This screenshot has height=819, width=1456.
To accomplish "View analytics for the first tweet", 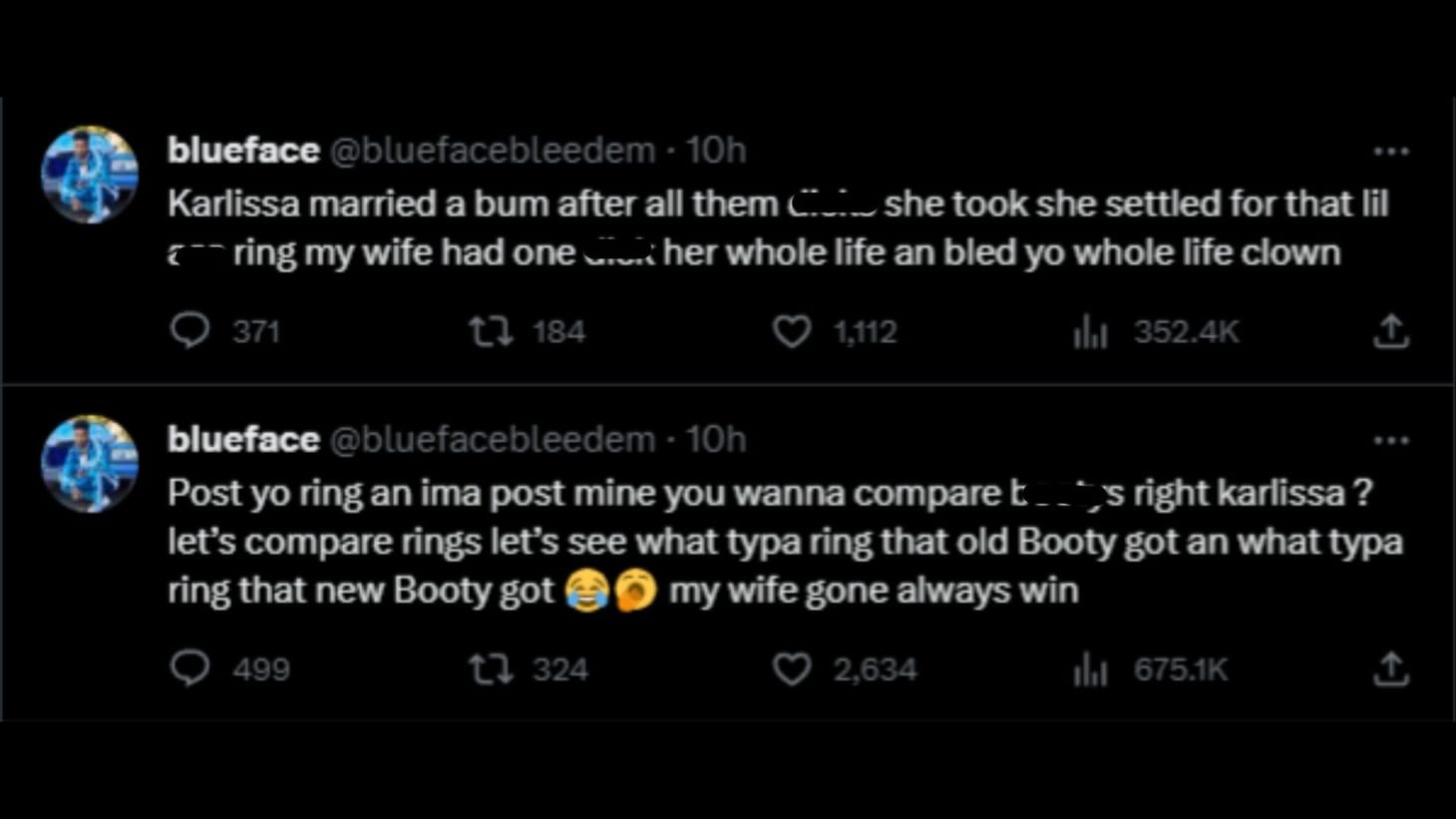I will click(x=1090, y=330).
